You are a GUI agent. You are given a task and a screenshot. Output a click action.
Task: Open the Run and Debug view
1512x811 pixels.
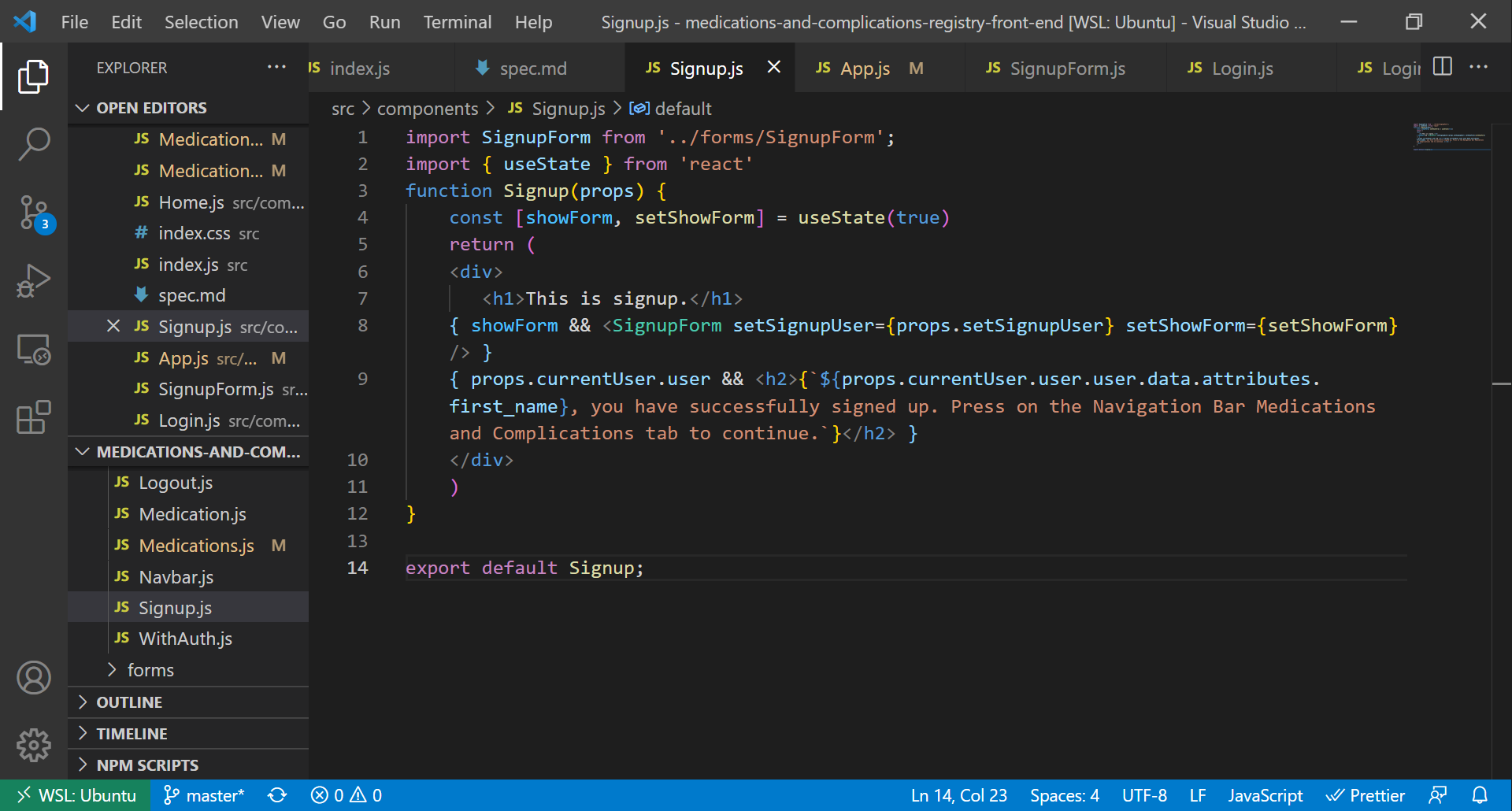tap(34, 281)
